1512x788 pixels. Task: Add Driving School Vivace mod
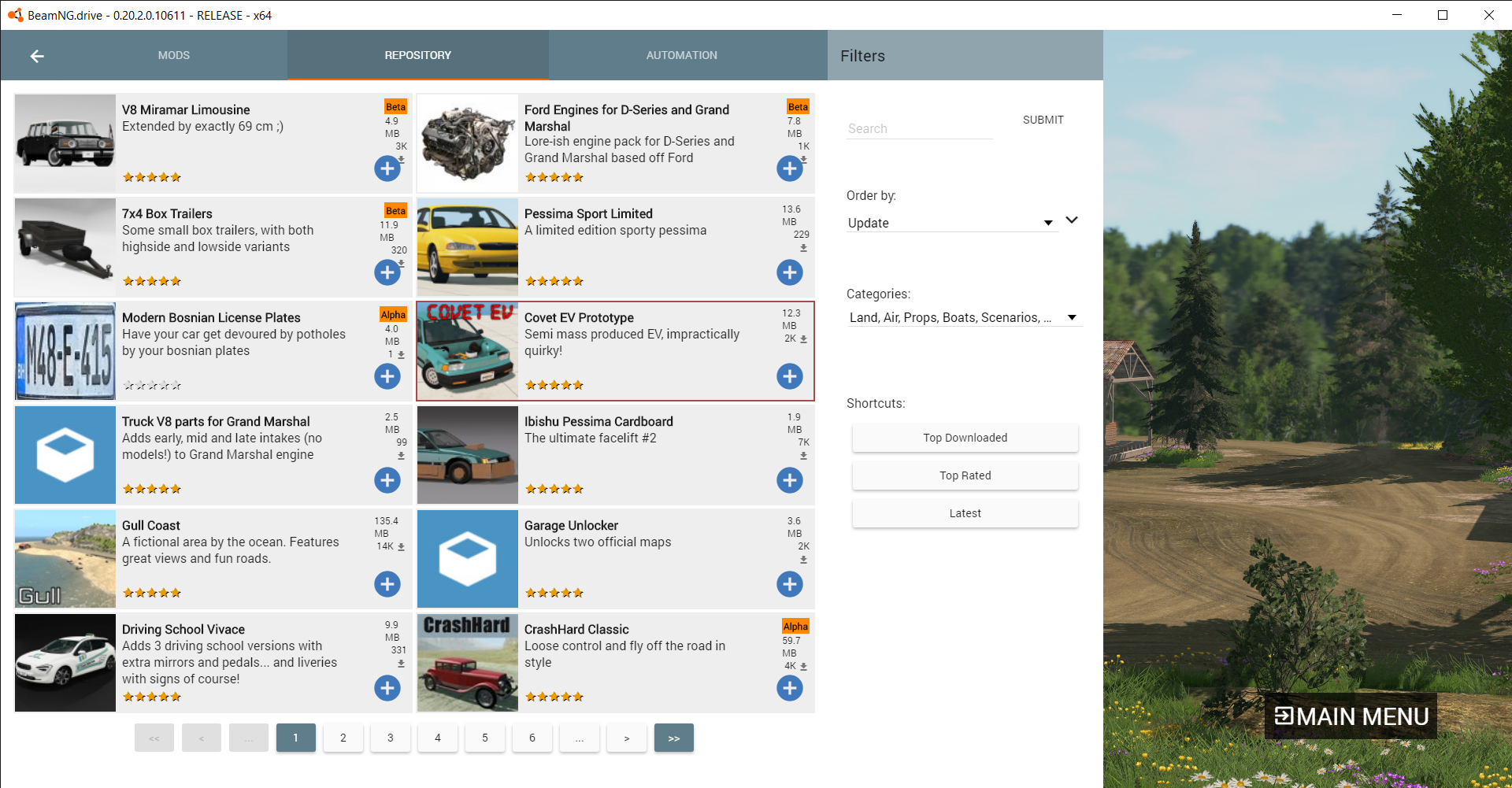[387, 688]
